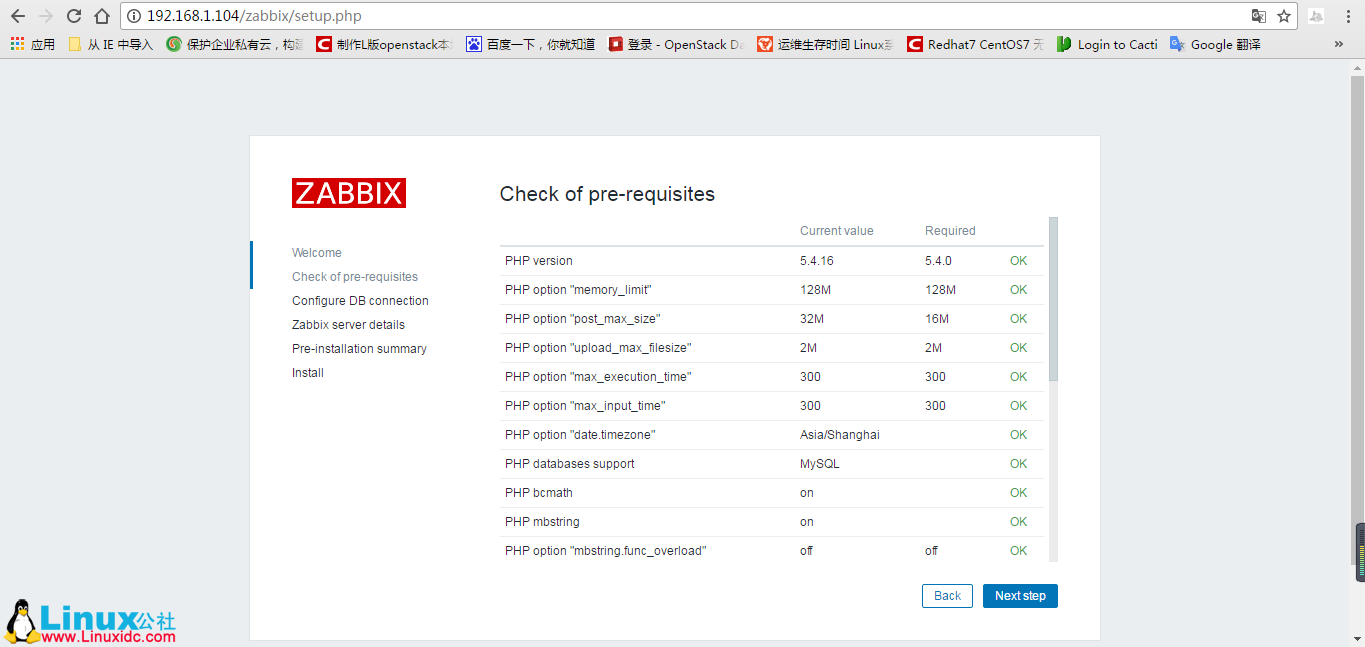This screenshot has width=1365, height=647.
Task: Click the ZABBIX logo
Action: tap(348, 192)
